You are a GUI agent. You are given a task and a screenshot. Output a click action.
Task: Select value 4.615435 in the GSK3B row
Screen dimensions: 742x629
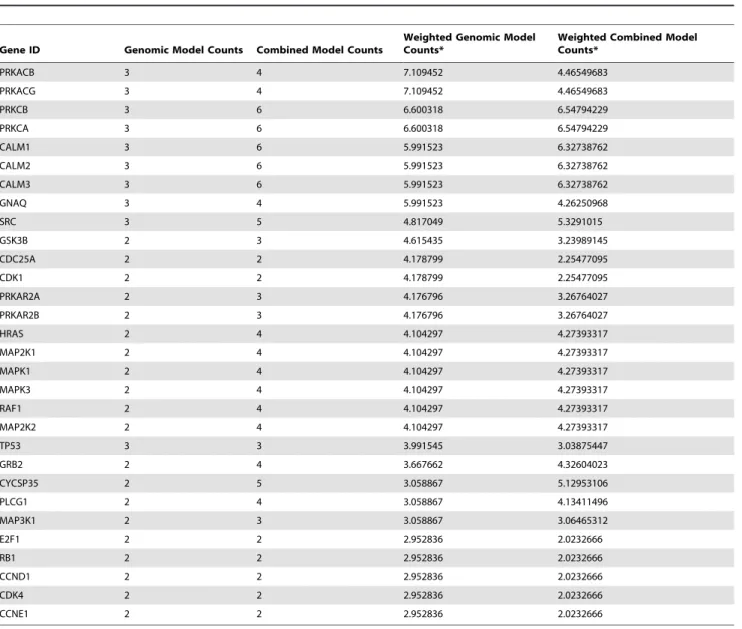pos(423,240)
